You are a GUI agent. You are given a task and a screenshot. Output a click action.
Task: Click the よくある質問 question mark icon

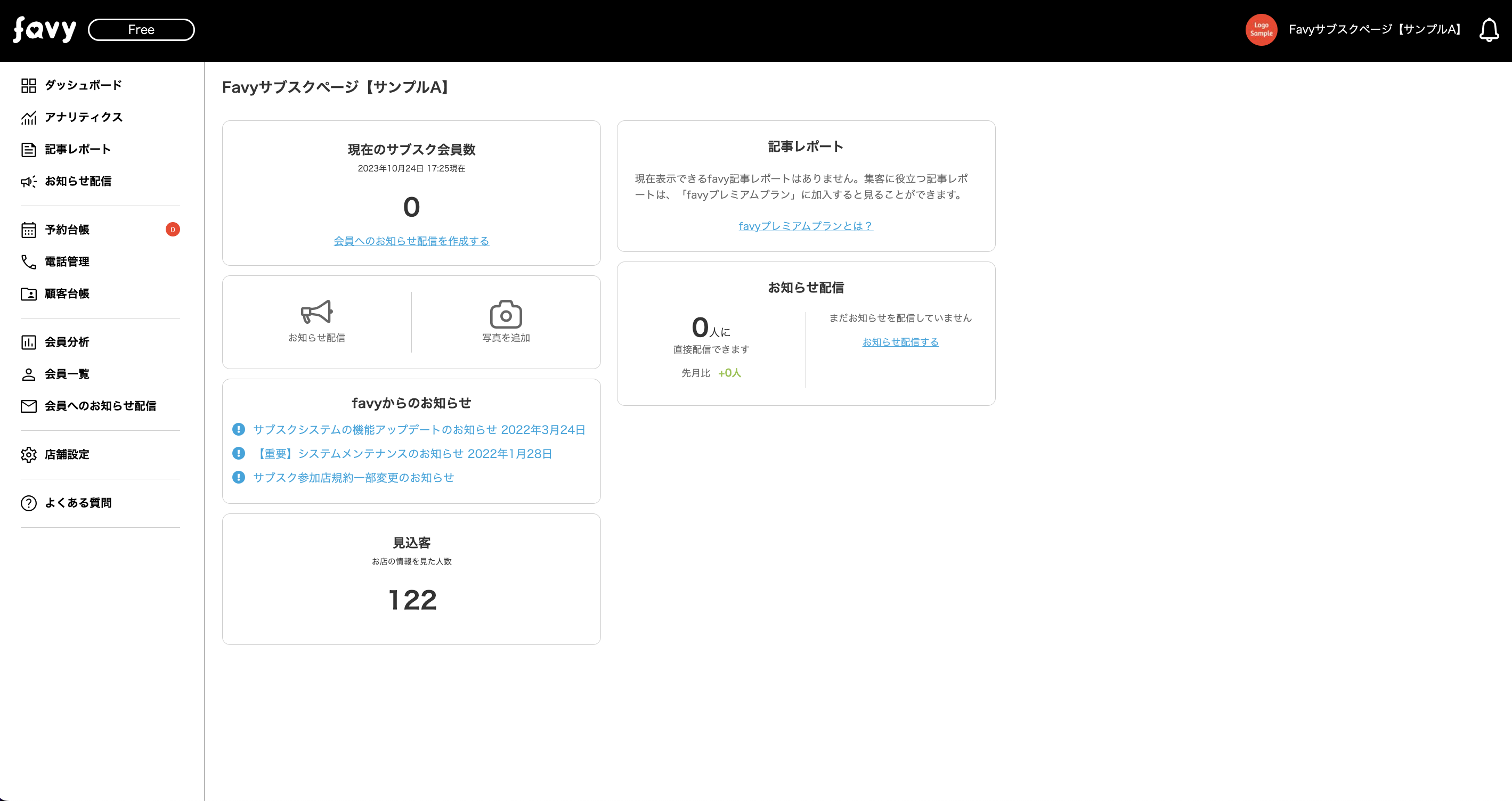tap(28, 503)
